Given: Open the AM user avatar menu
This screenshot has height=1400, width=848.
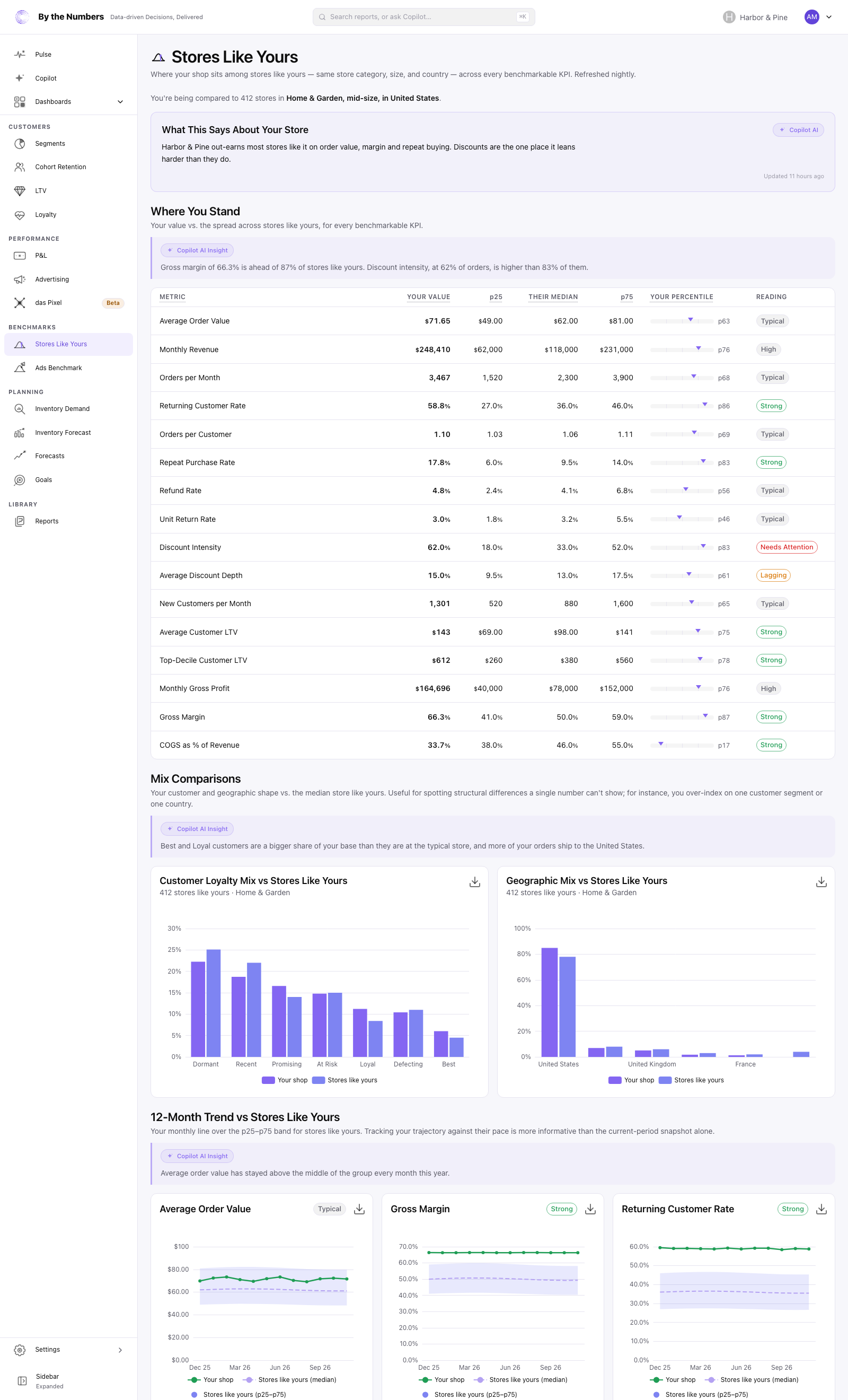Looking at the screenshot, I should click(x=811, y=17).
